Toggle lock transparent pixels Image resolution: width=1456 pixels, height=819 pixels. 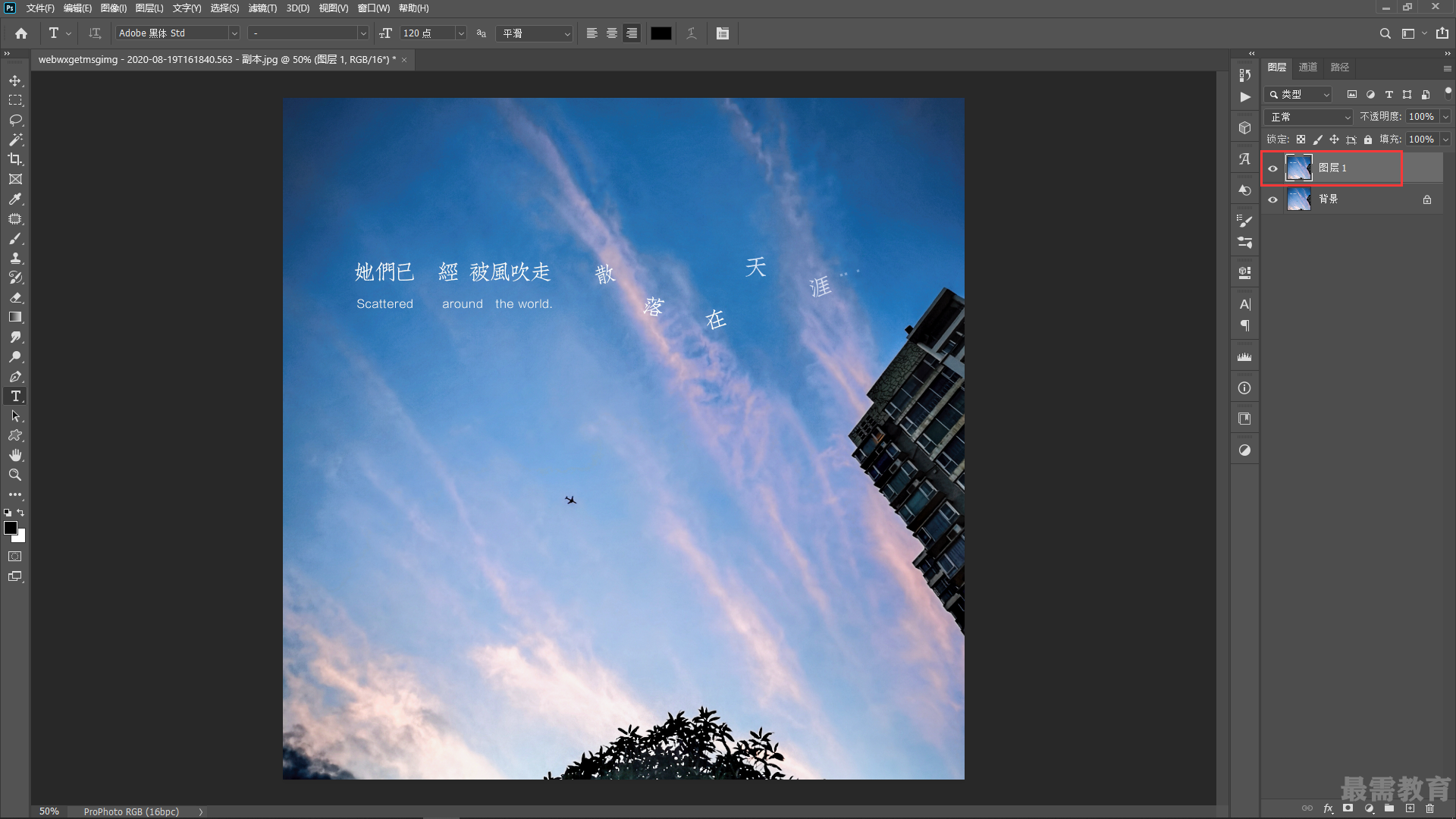tap(1301, 140)
